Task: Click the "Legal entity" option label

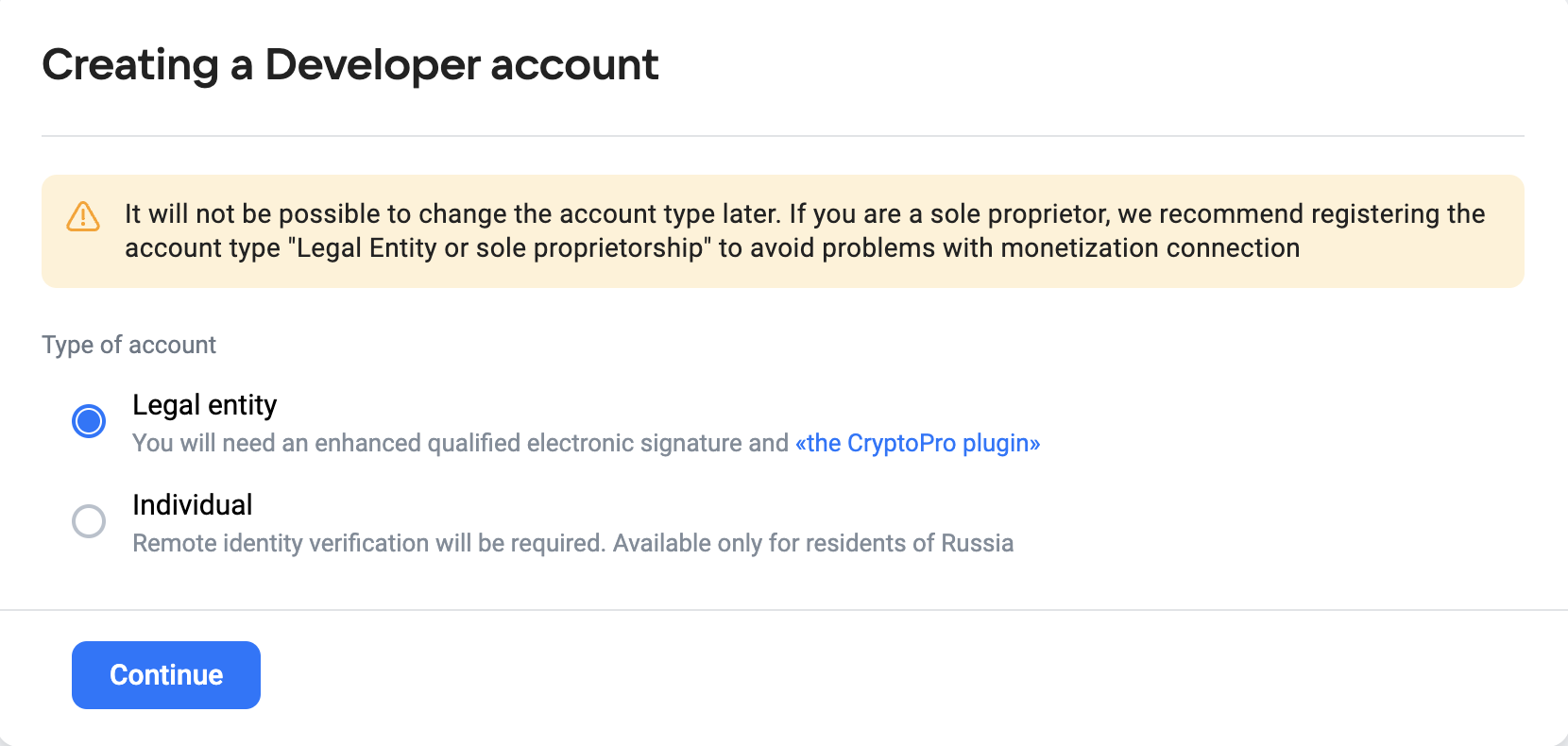Action: [204, 405]
